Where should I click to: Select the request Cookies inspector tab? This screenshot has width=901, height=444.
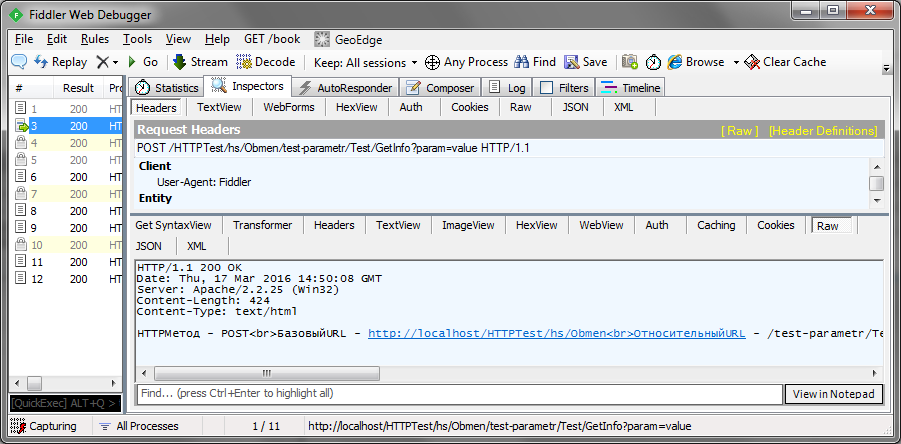coord(469,107)
